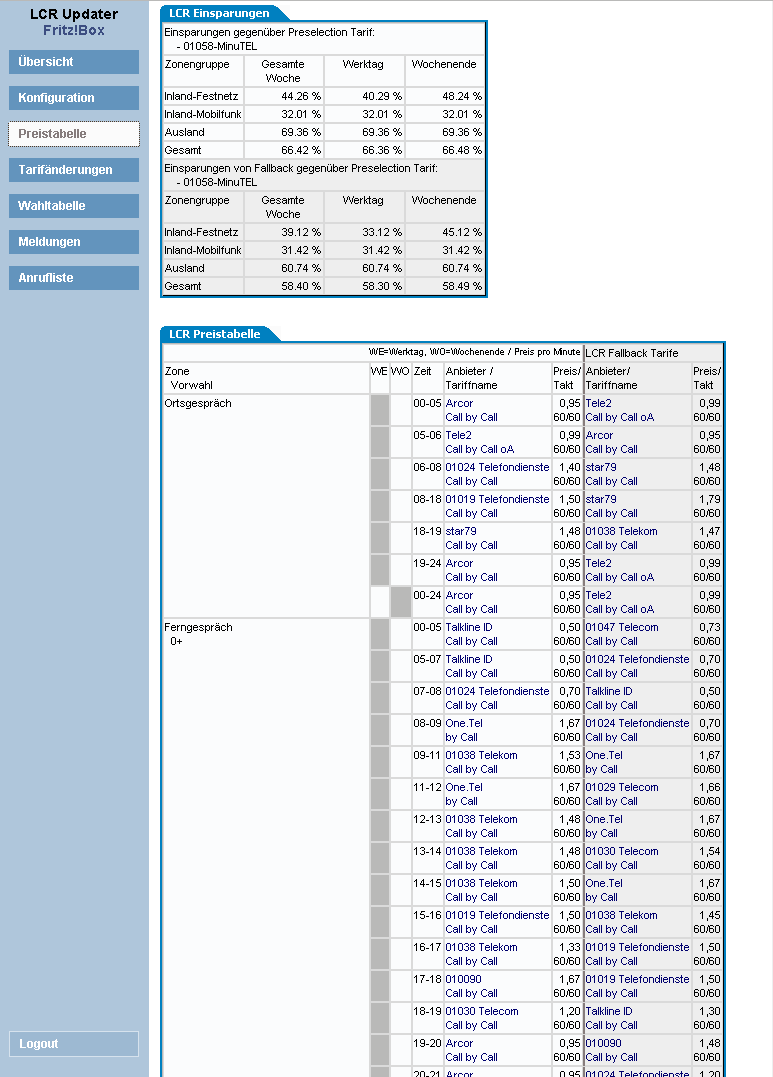Screen dimensions: 773x1077
Task: Show the Wahltabelle page
Action: (74, 206)
